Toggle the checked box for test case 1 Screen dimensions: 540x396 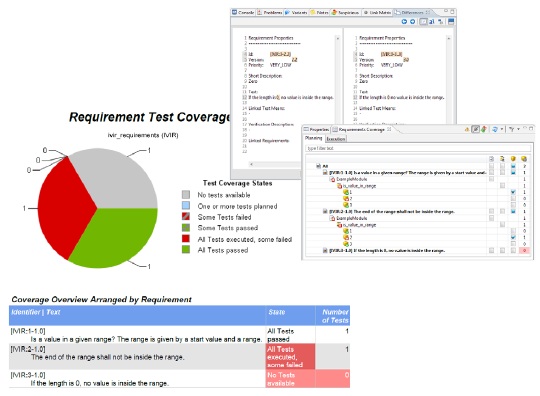coord(513,192)
